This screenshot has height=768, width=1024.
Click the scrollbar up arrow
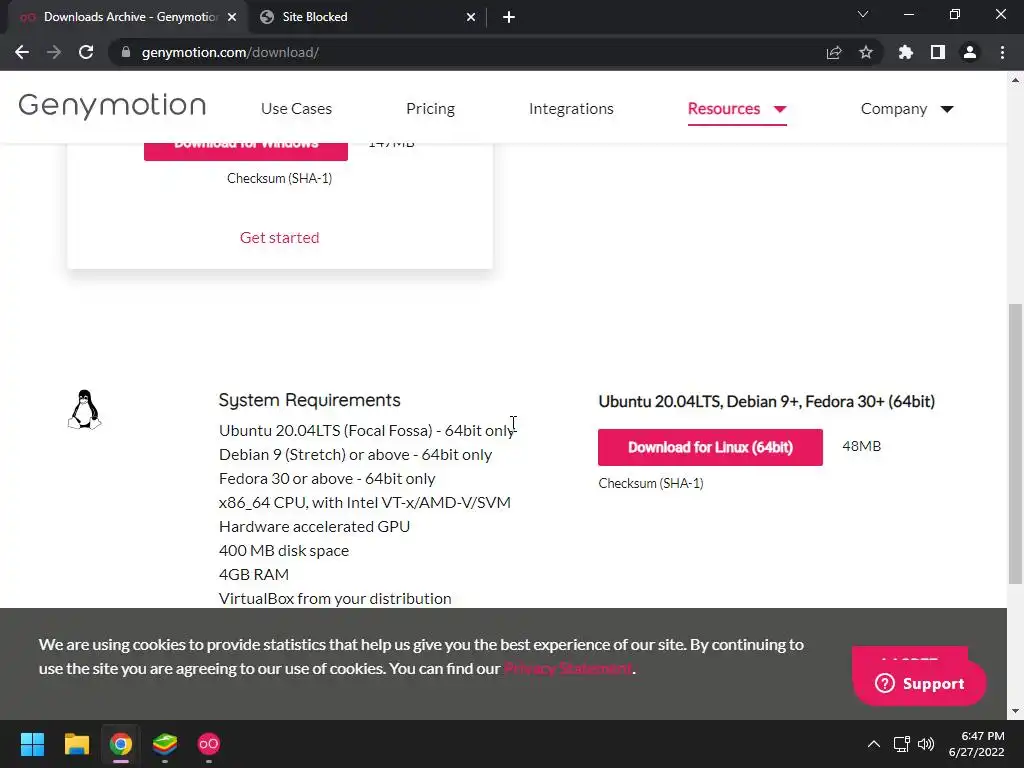coord(1015,80)
